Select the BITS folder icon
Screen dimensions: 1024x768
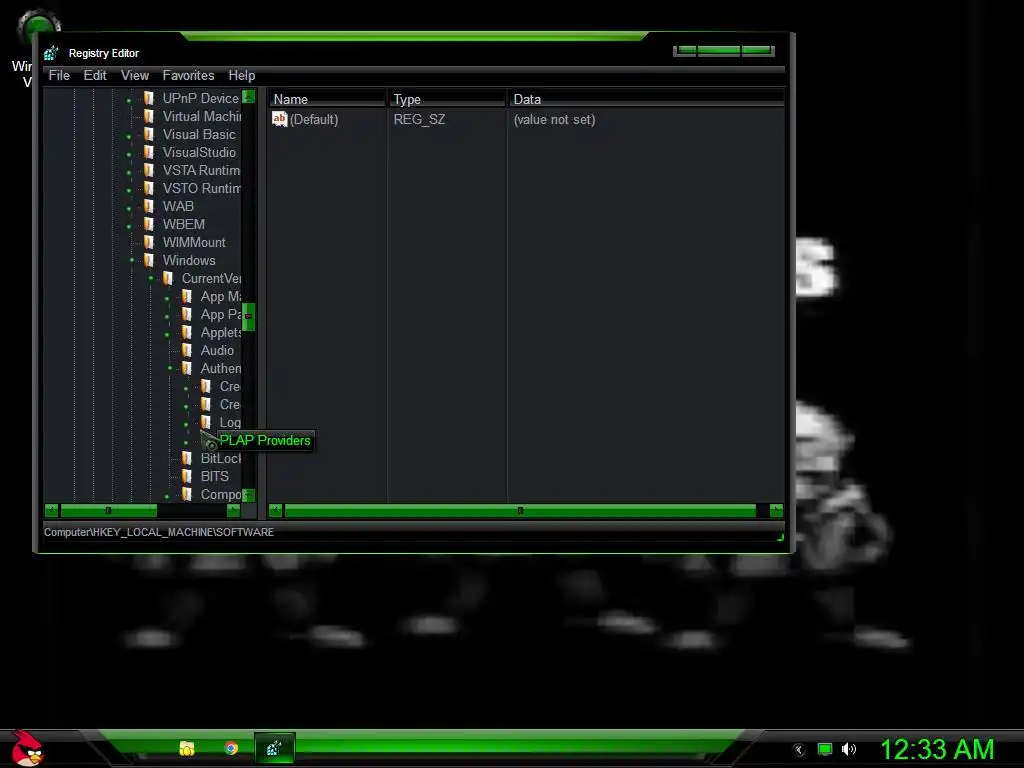coord(187,476)
